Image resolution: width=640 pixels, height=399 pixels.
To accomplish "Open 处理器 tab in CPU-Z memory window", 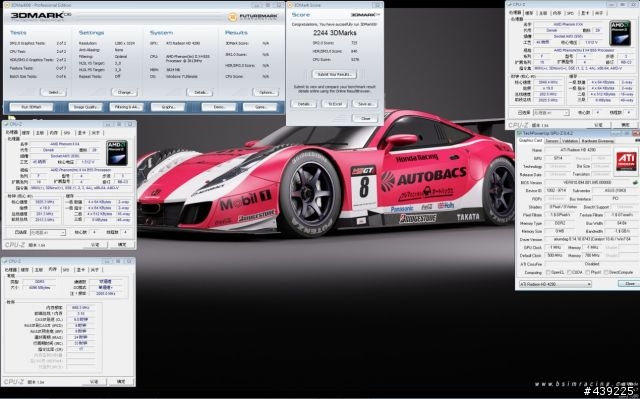I will (11, 270).
